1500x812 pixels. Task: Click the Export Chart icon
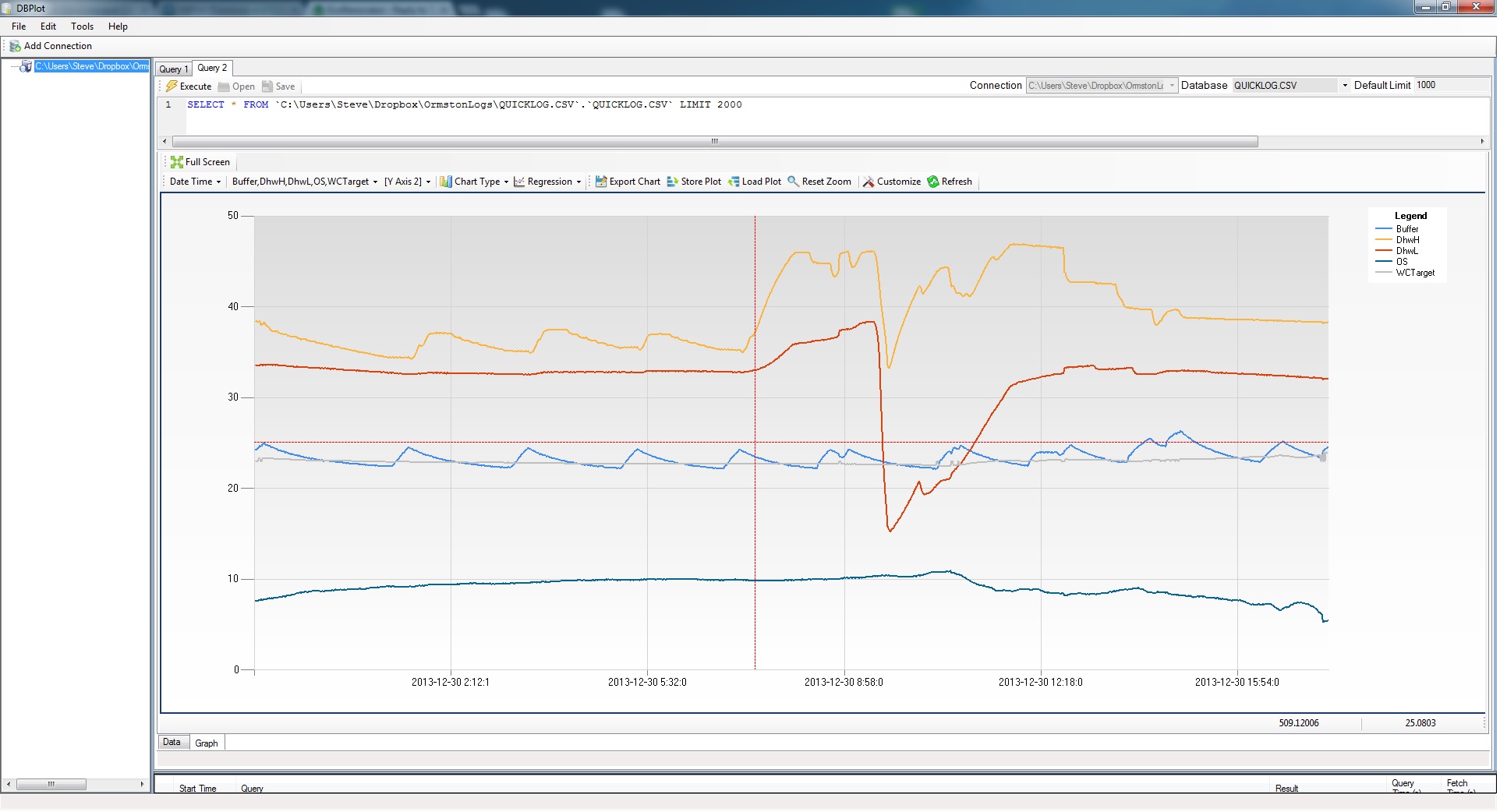tap(601, 182)
